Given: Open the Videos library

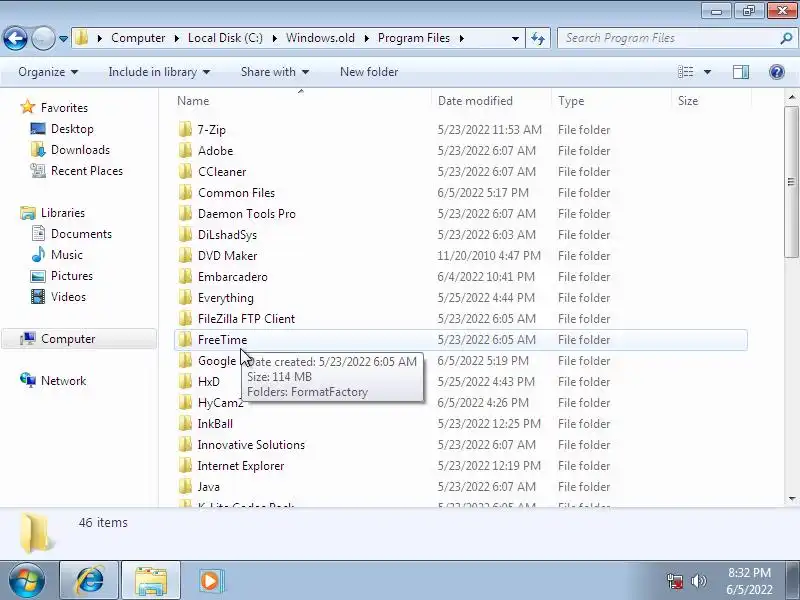Looking at the screenshot, I should [x=68, y=296].
